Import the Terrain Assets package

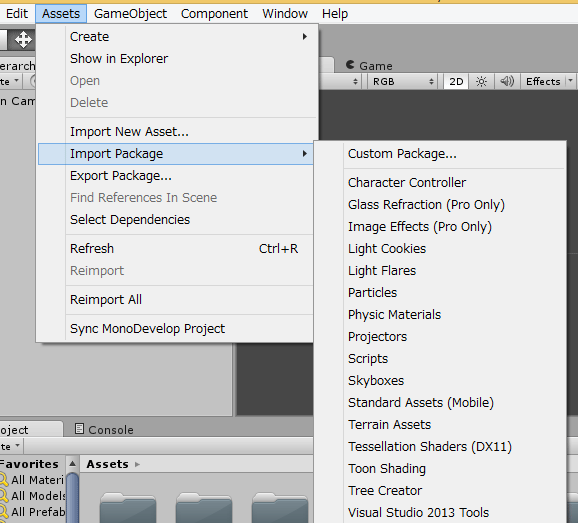[440, 425]
